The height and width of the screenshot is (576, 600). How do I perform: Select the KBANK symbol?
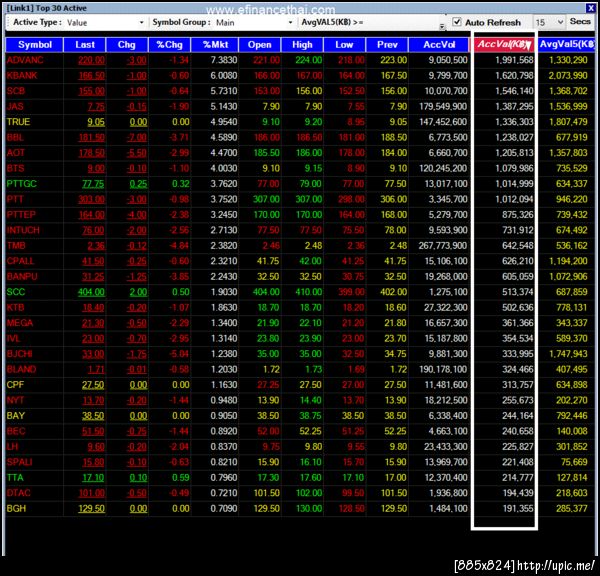(x=22, y=75)
